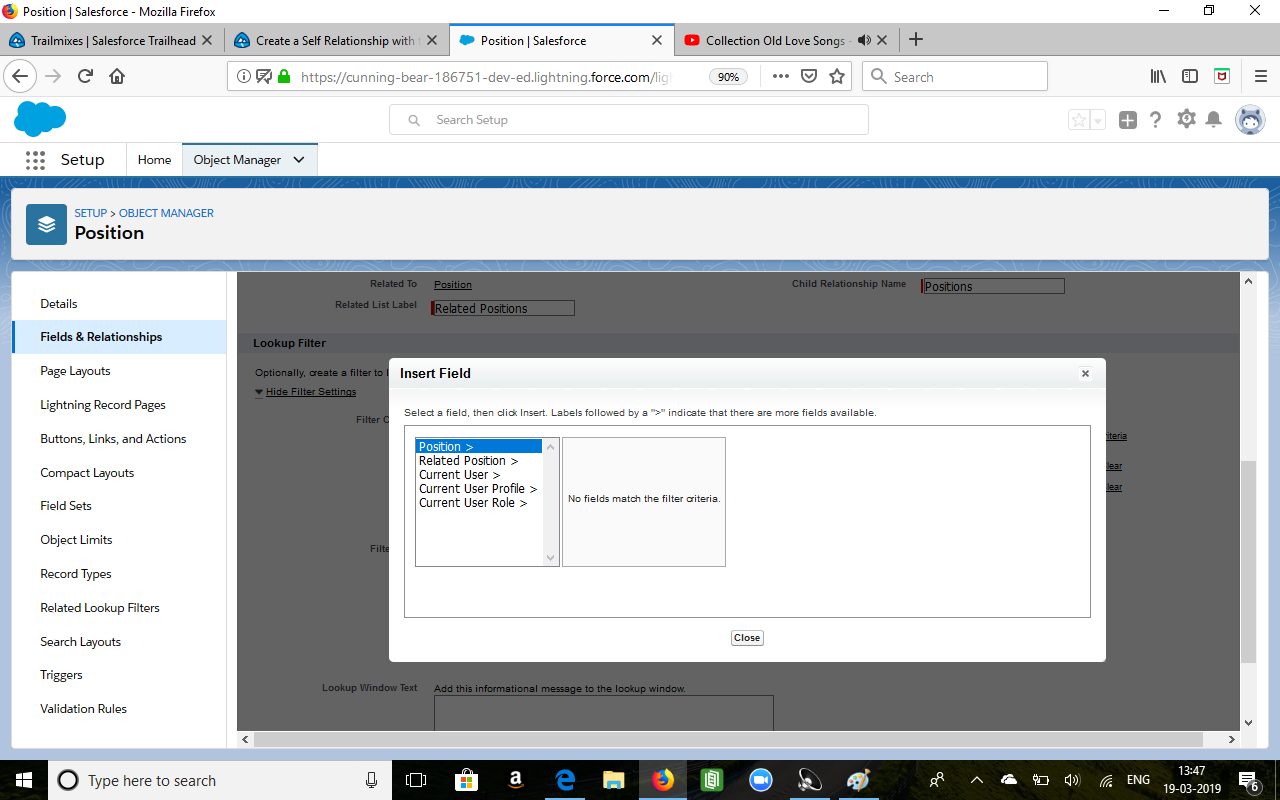Open the Firefox hamburger menu

pos(1260,76)
